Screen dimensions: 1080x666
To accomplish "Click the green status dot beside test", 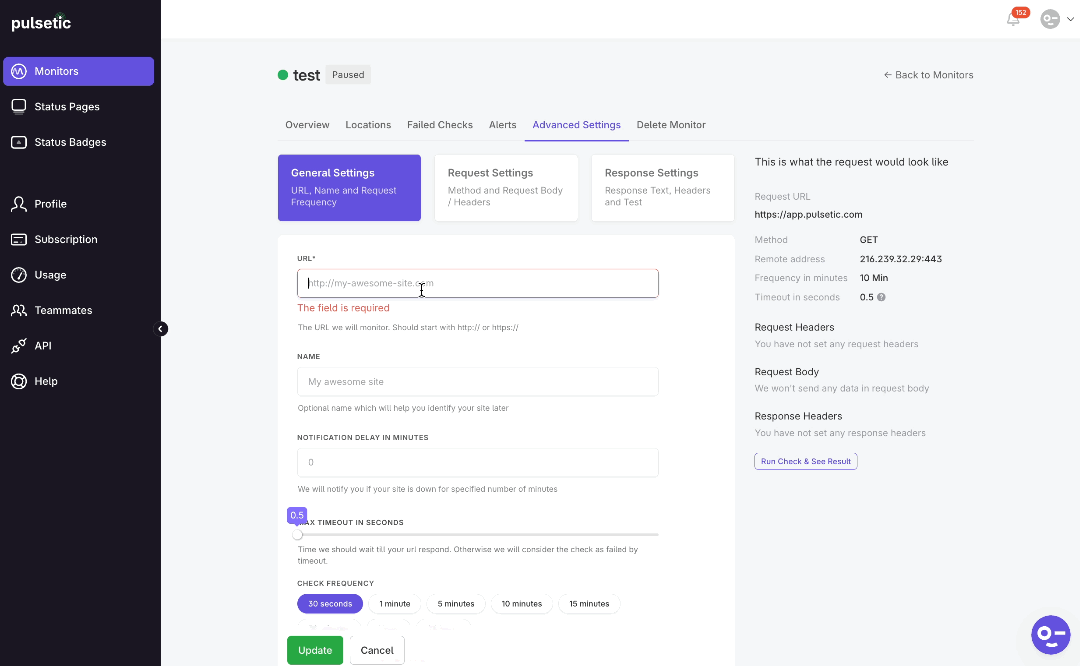I will pos(282,75).
